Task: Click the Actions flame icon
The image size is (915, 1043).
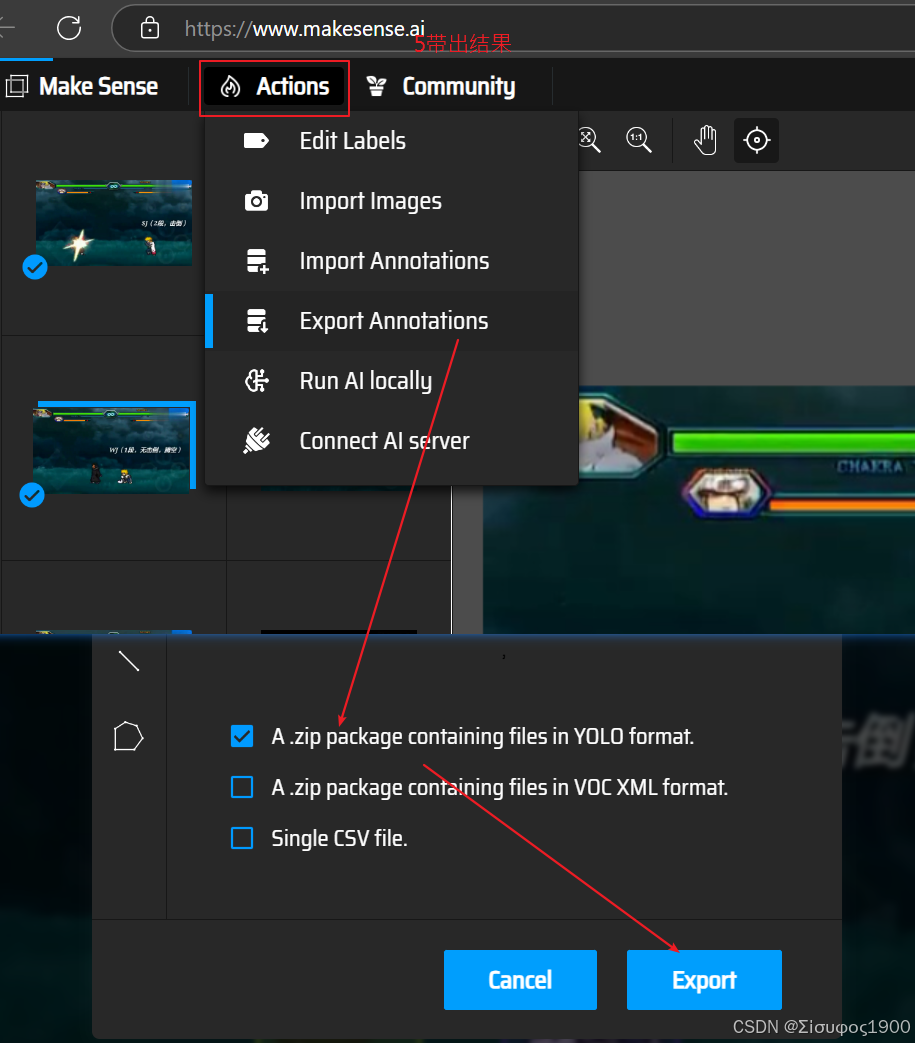Action: tap(230, 86)
